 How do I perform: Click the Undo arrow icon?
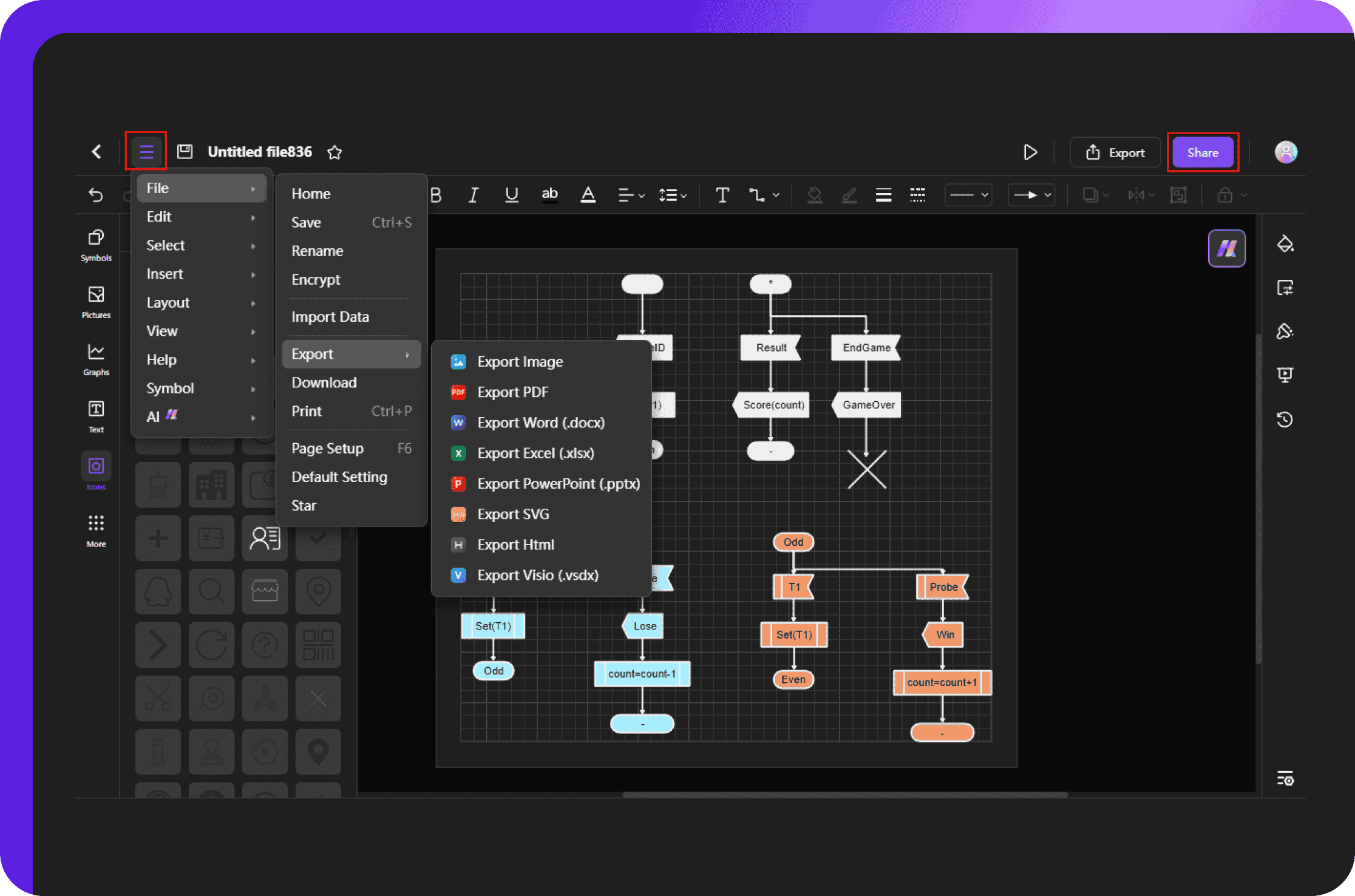pyautogui.click(x=96, y=195)
